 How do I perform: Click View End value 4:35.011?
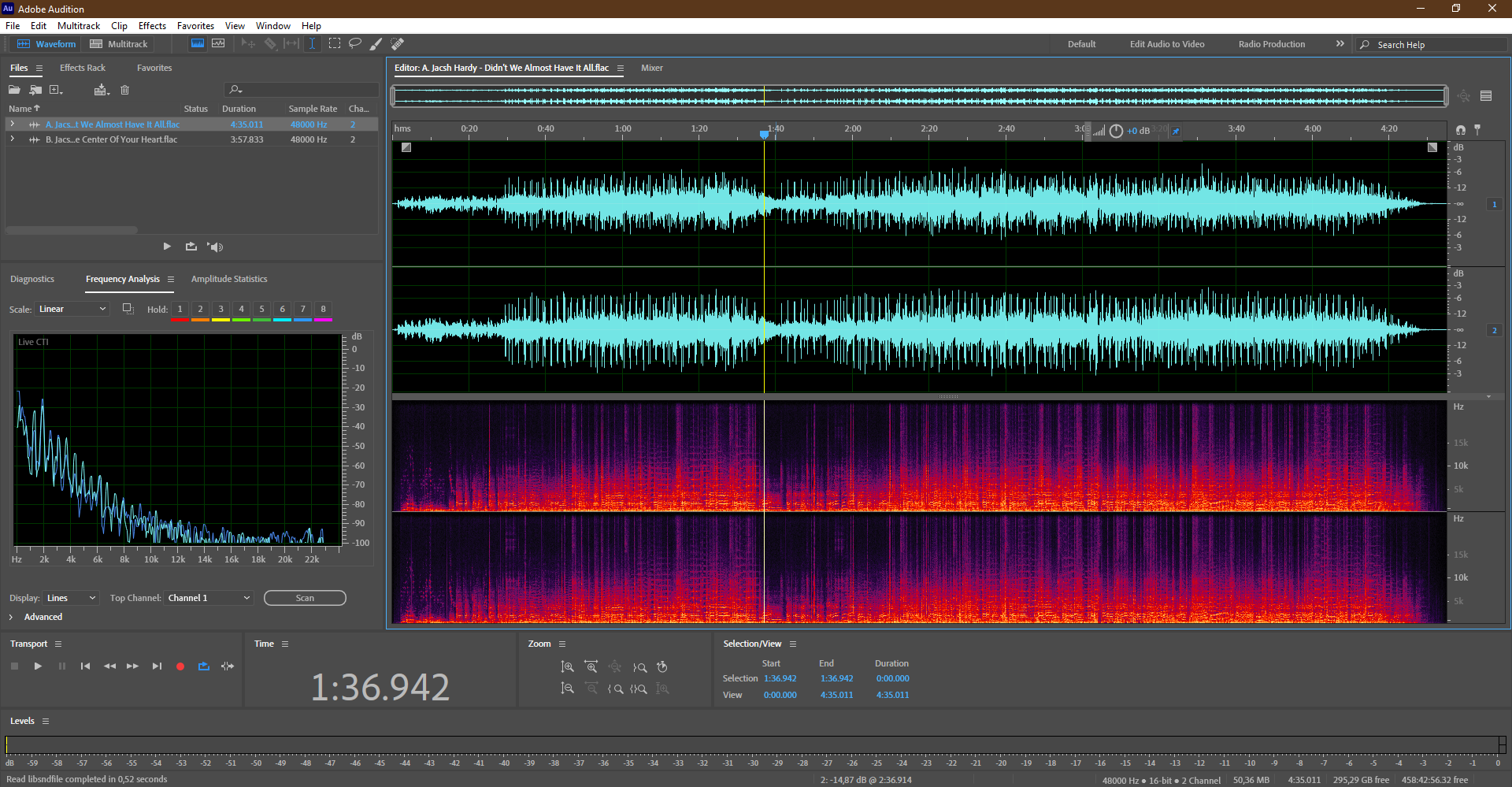point(836,695)
